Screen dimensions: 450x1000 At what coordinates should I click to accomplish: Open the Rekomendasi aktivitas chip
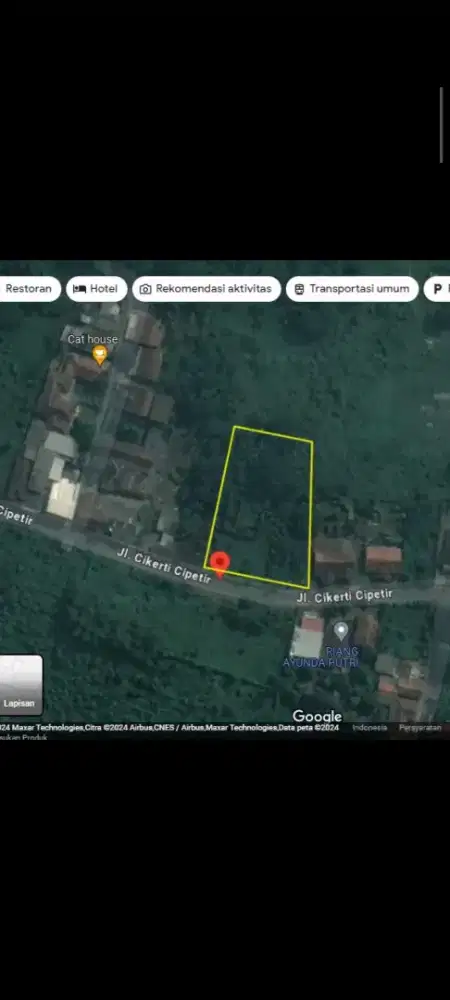207,288
